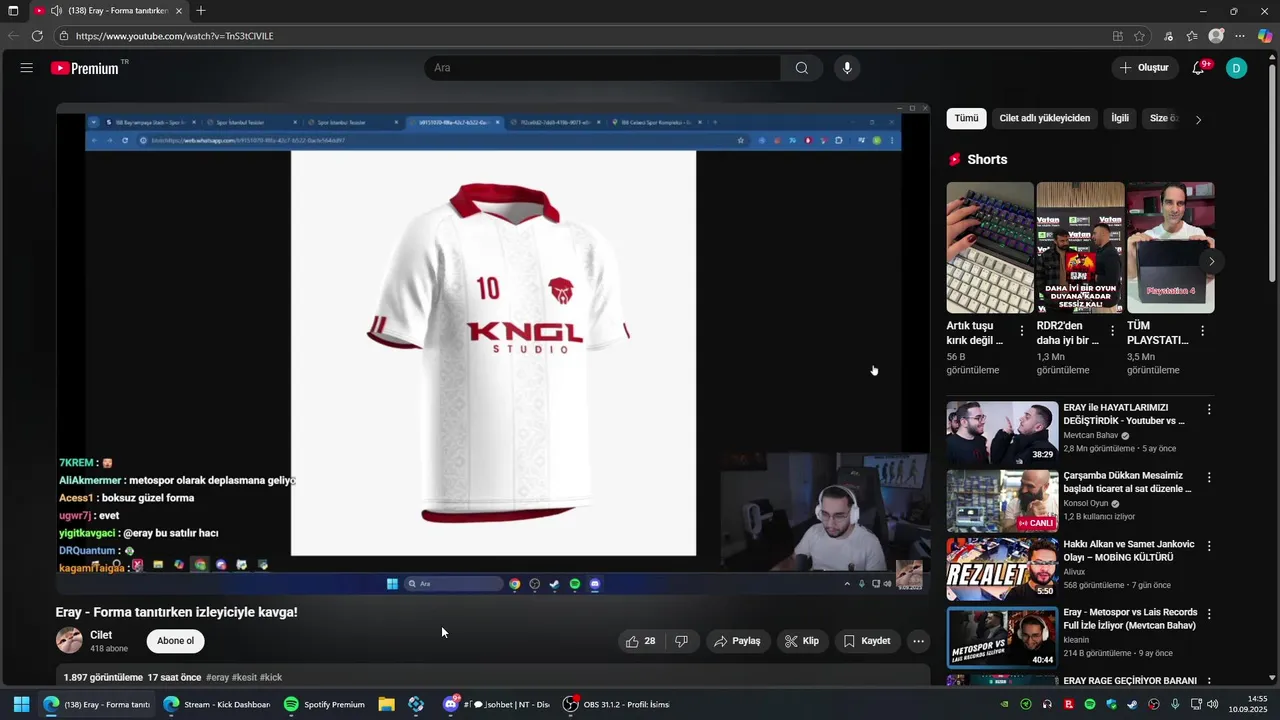Open options for TÜM PLAYSTATION short
The image size is (1280, 720).
pos(1202,331)
